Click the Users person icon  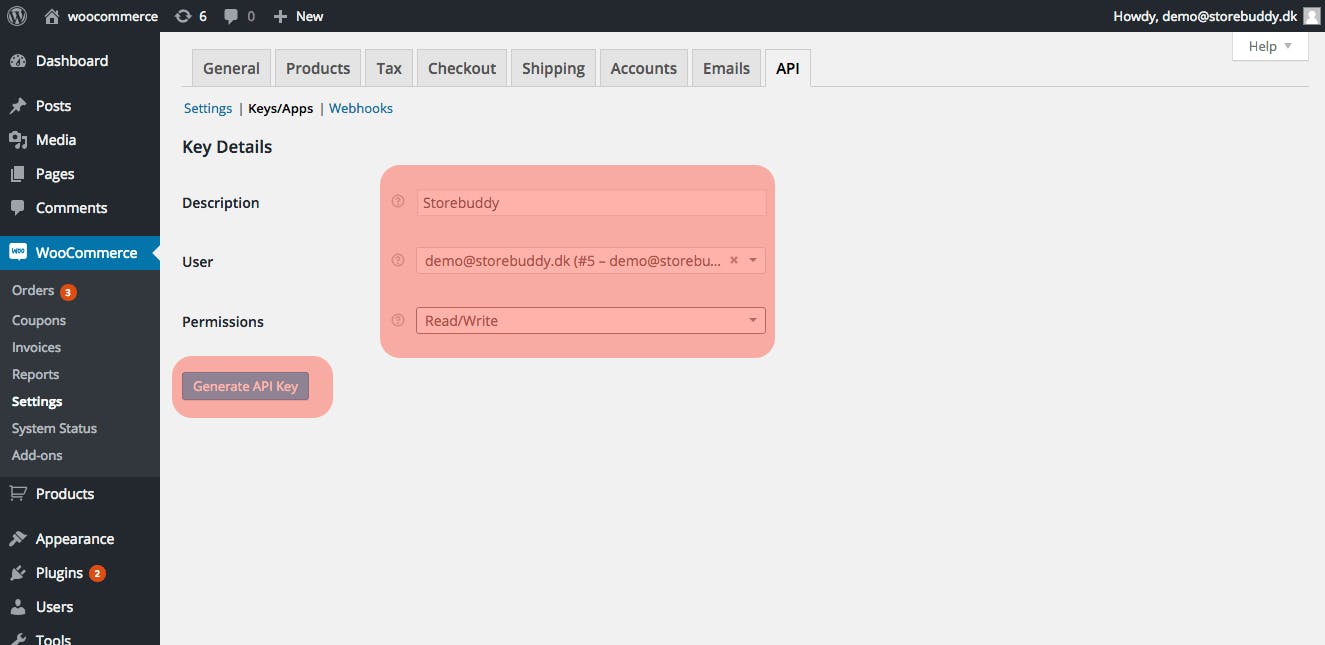(18, 607)
